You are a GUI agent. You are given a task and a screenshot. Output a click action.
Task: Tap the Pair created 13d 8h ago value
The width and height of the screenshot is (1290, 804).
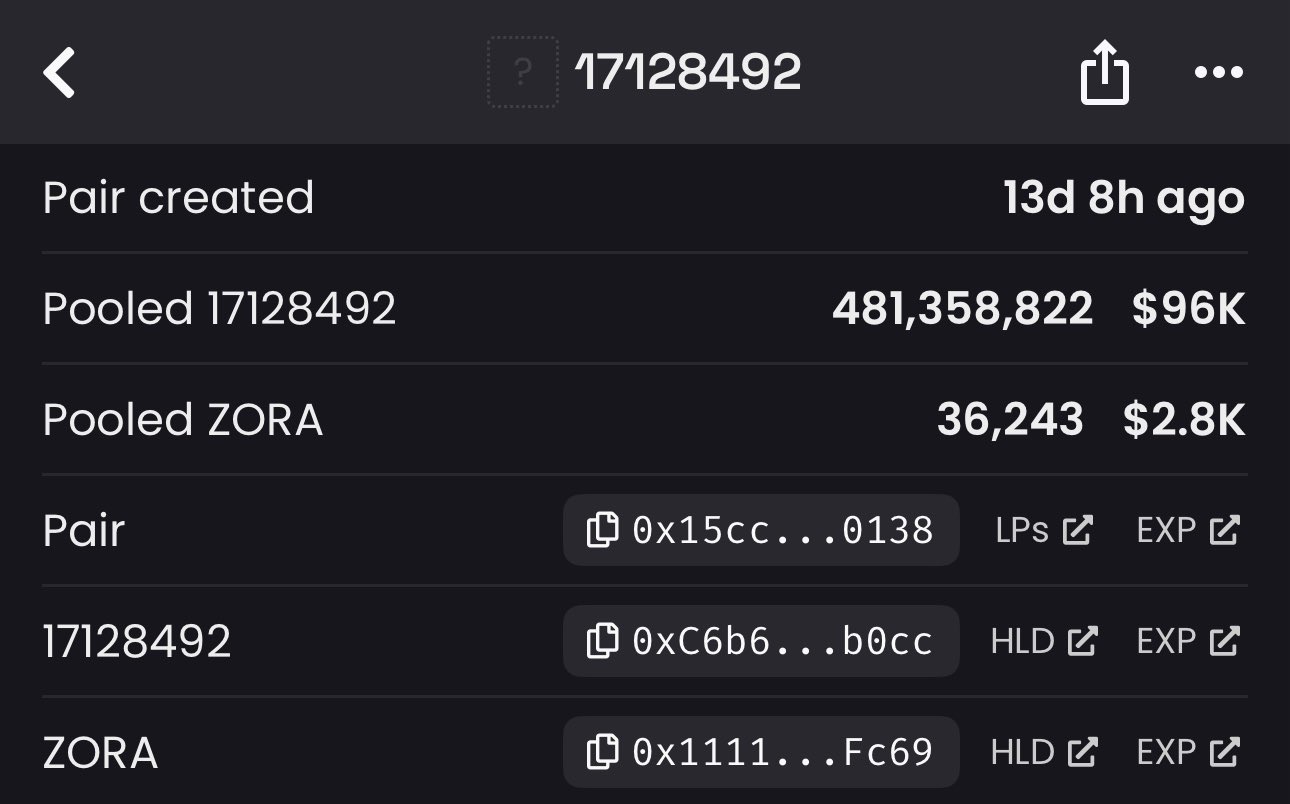(1124, 199)
